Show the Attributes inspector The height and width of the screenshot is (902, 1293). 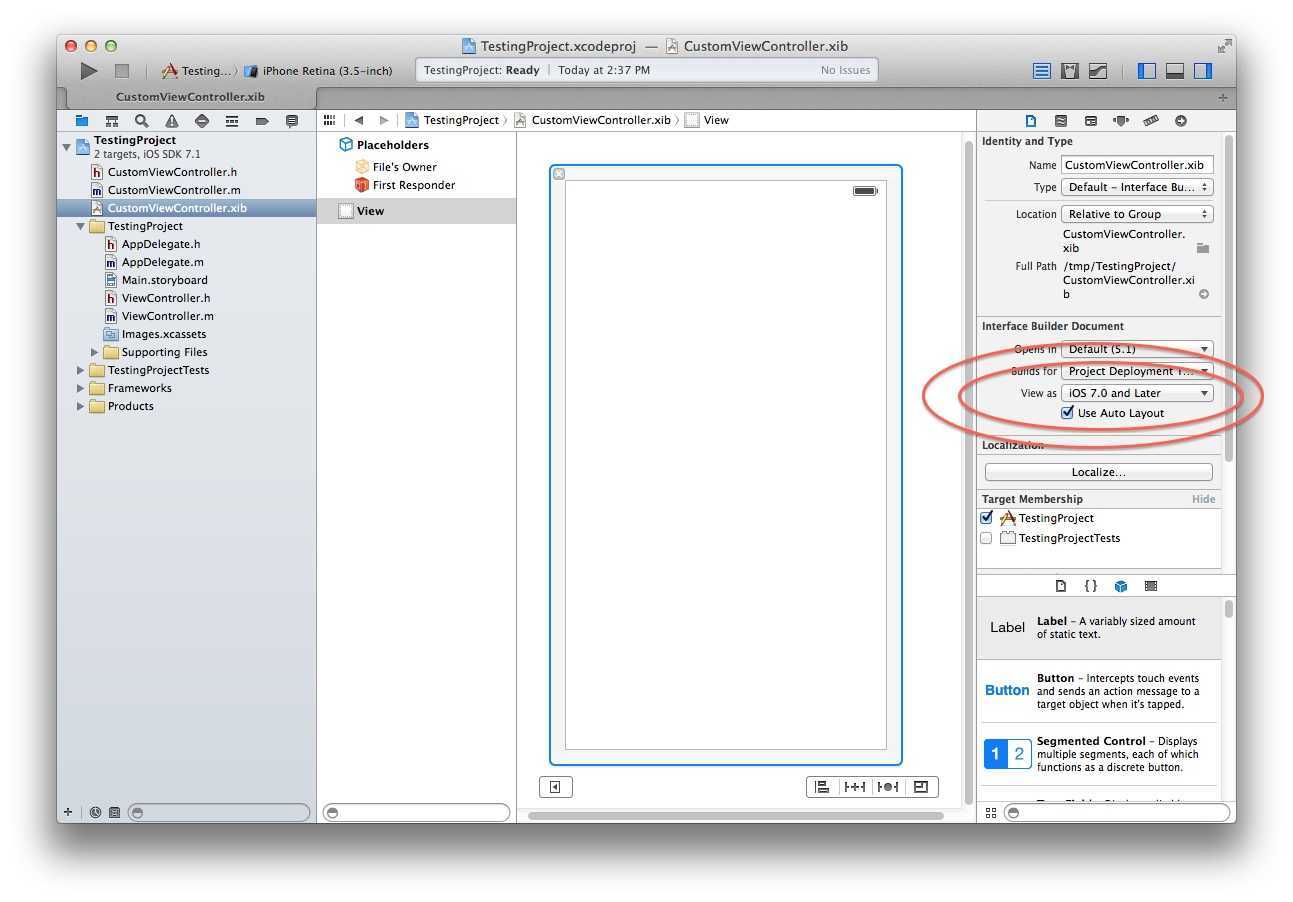click(x=1121, y=120)
